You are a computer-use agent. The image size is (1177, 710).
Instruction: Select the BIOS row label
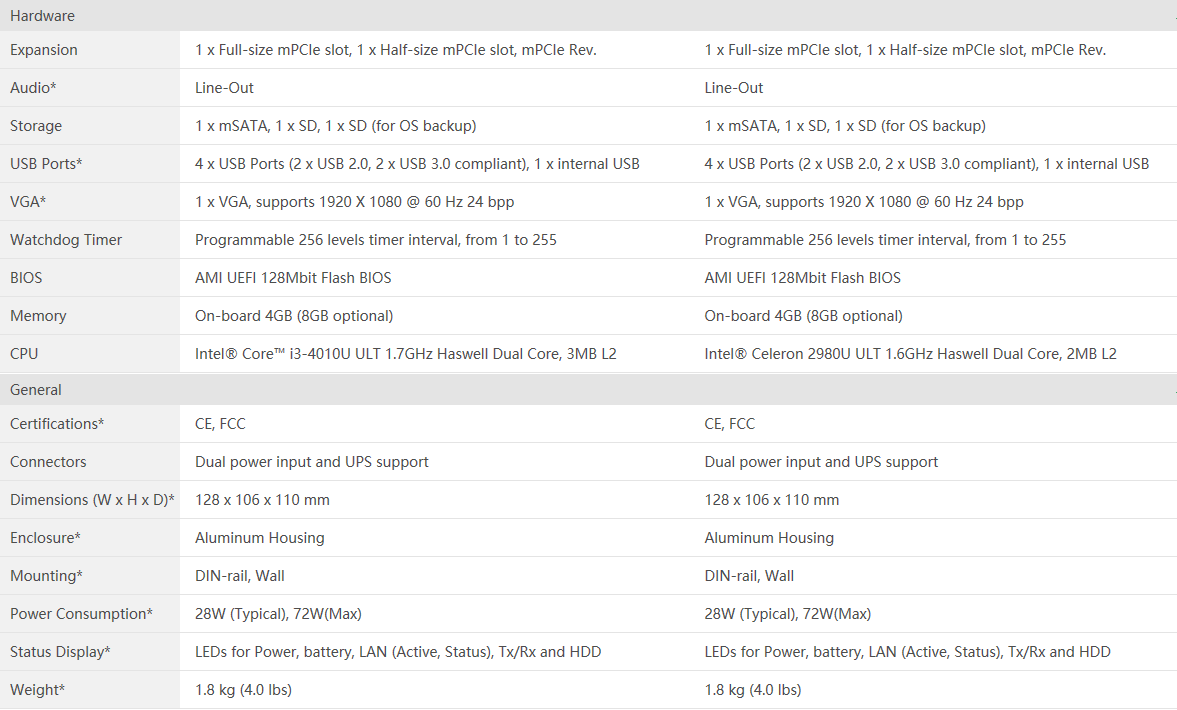(26, 278)
